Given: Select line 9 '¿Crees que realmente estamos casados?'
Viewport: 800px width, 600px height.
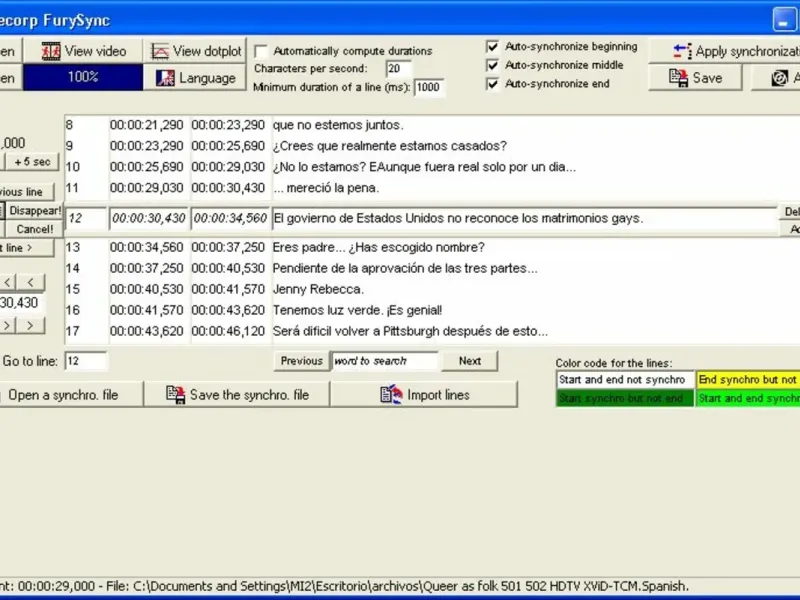Looking at the screenshot, I should pos(390,146).
